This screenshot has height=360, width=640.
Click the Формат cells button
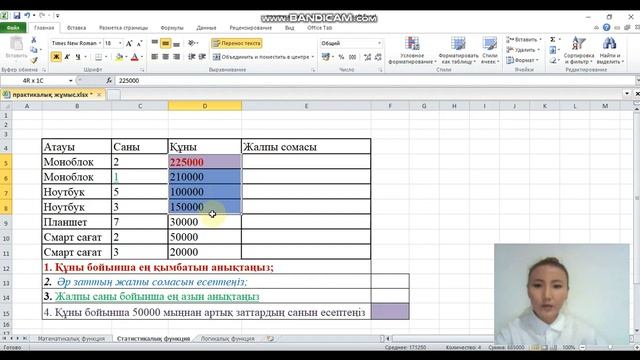pyautogui.click(x=522, y=60)
